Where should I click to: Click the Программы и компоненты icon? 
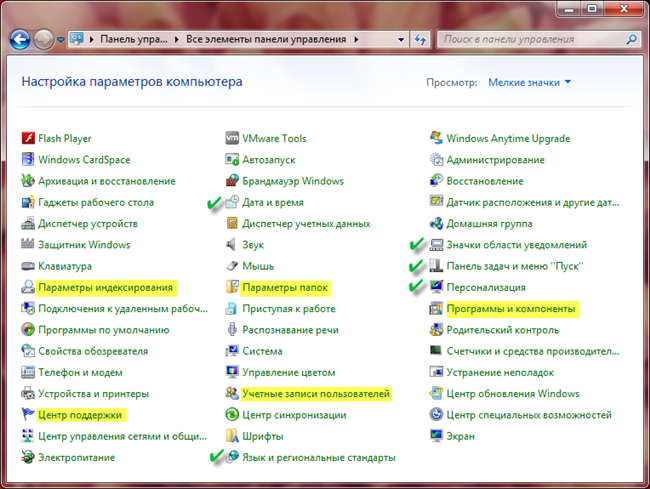pyautogui.click(x=436, y=309)
